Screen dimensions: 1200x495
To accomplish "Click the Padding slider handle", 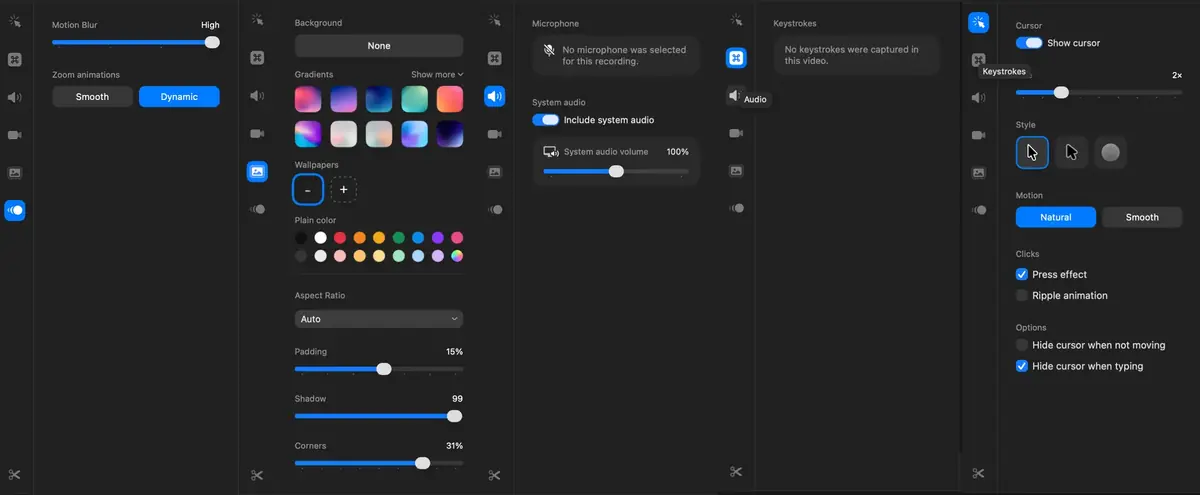I will point(384,369).
